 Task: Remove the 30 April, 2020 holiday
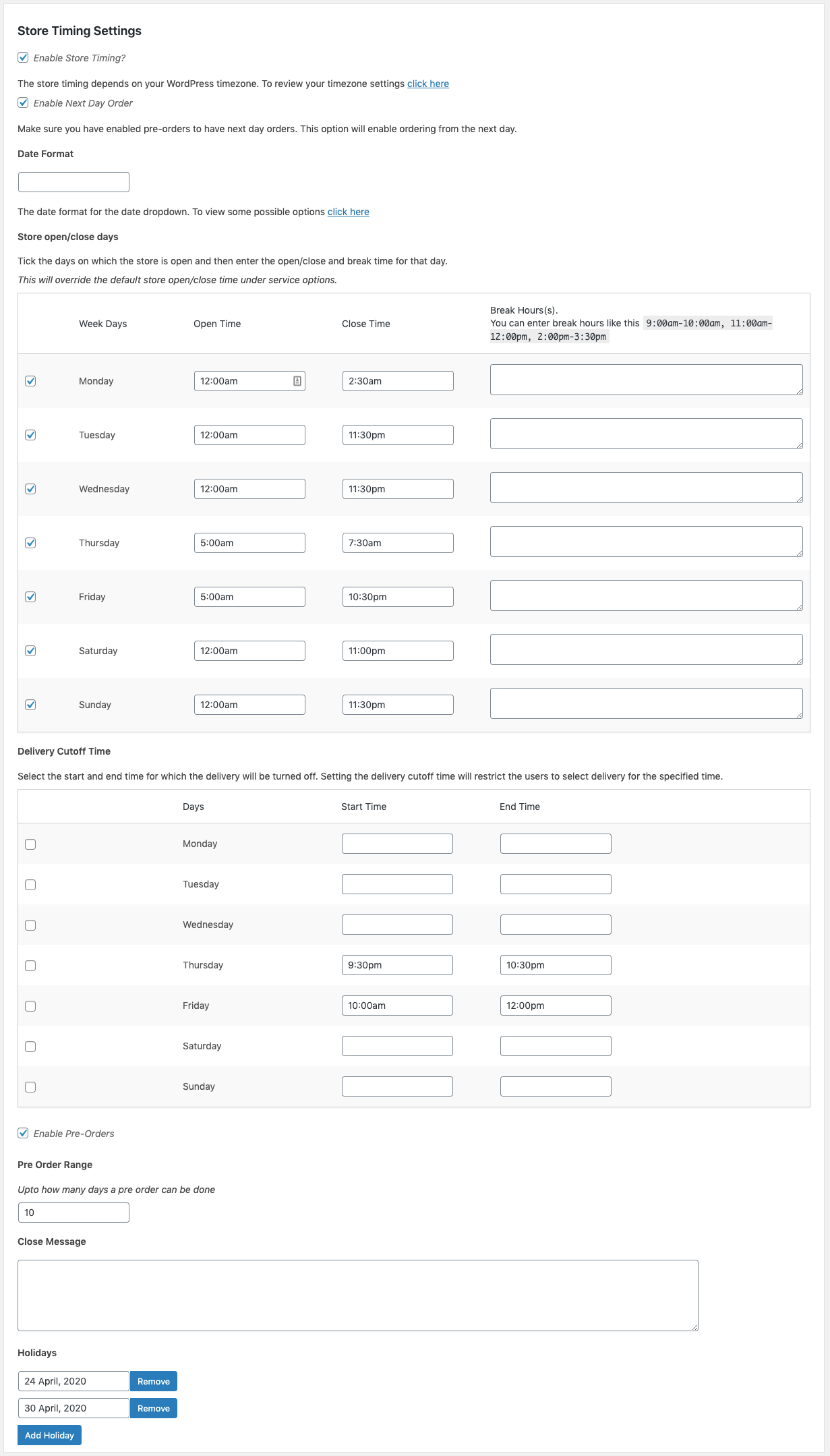point(154,1408)
